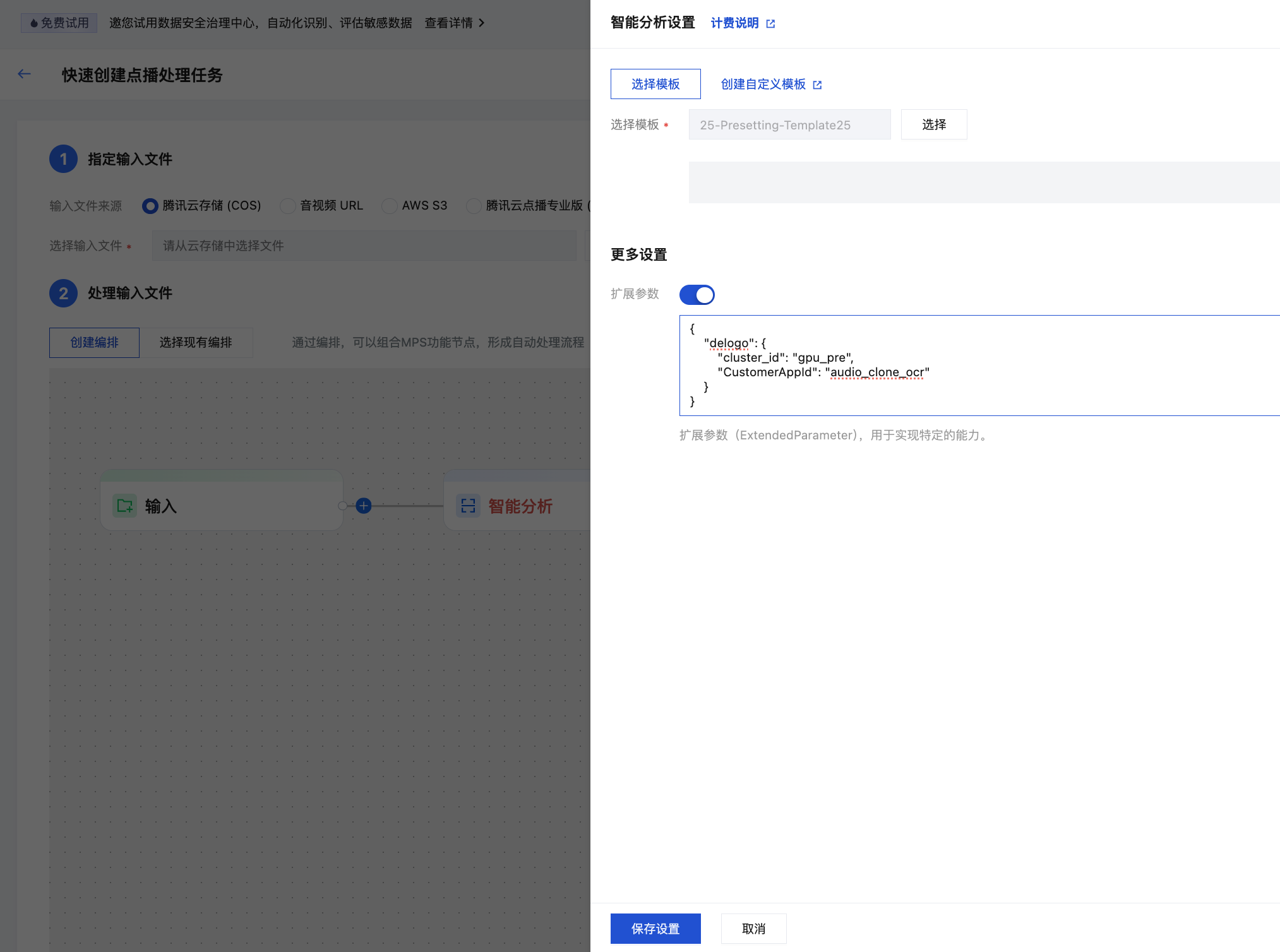Select the 音视频 URL radio option
This screenshot has width=1280, height=952.
pyautogui.click(x=288, y=206)
